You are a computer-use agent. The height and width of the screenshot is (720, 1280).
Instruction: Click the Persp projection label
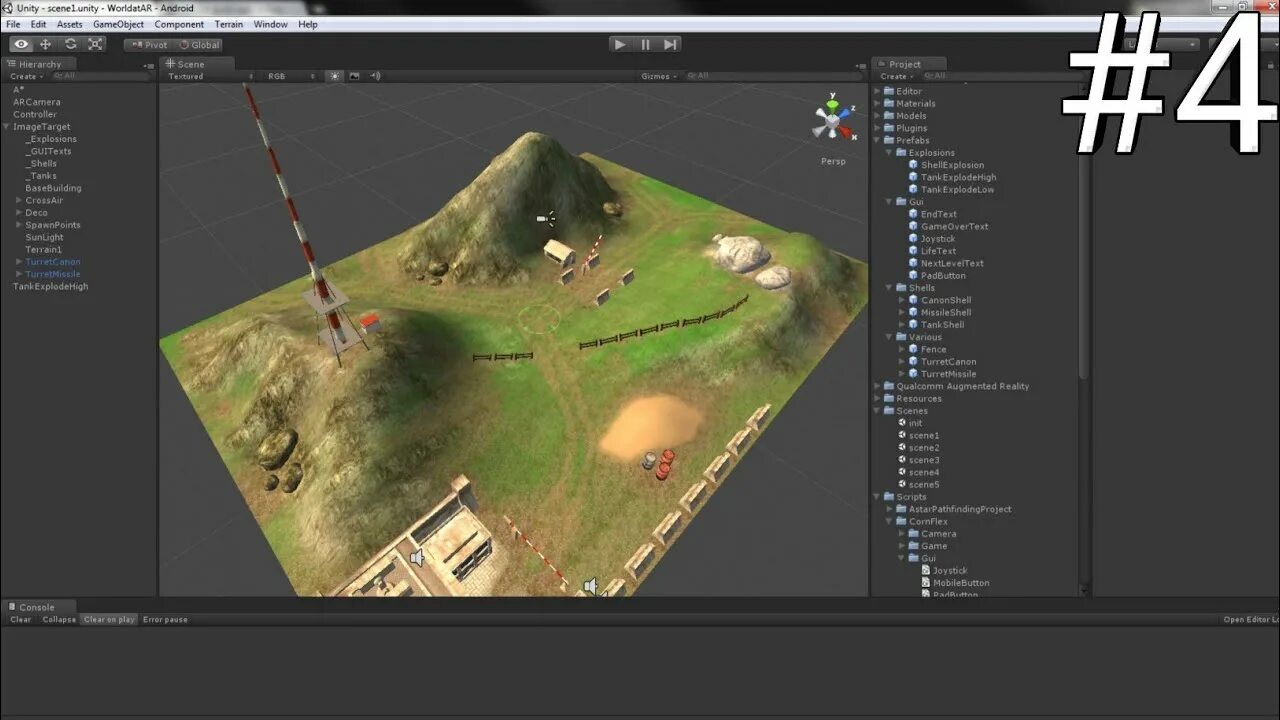[x=833, y=161]
